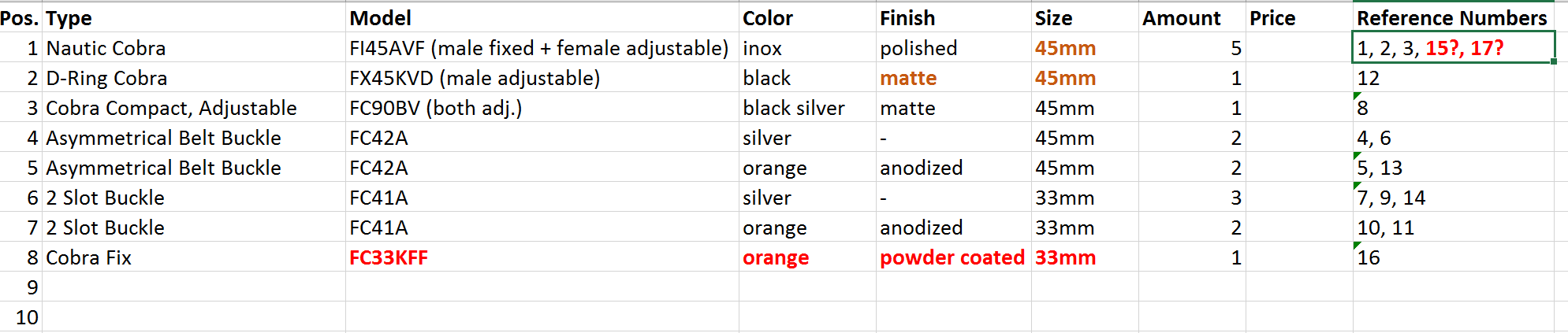
Task: Click the amount cell with value 5
Action: [1192, 47]
